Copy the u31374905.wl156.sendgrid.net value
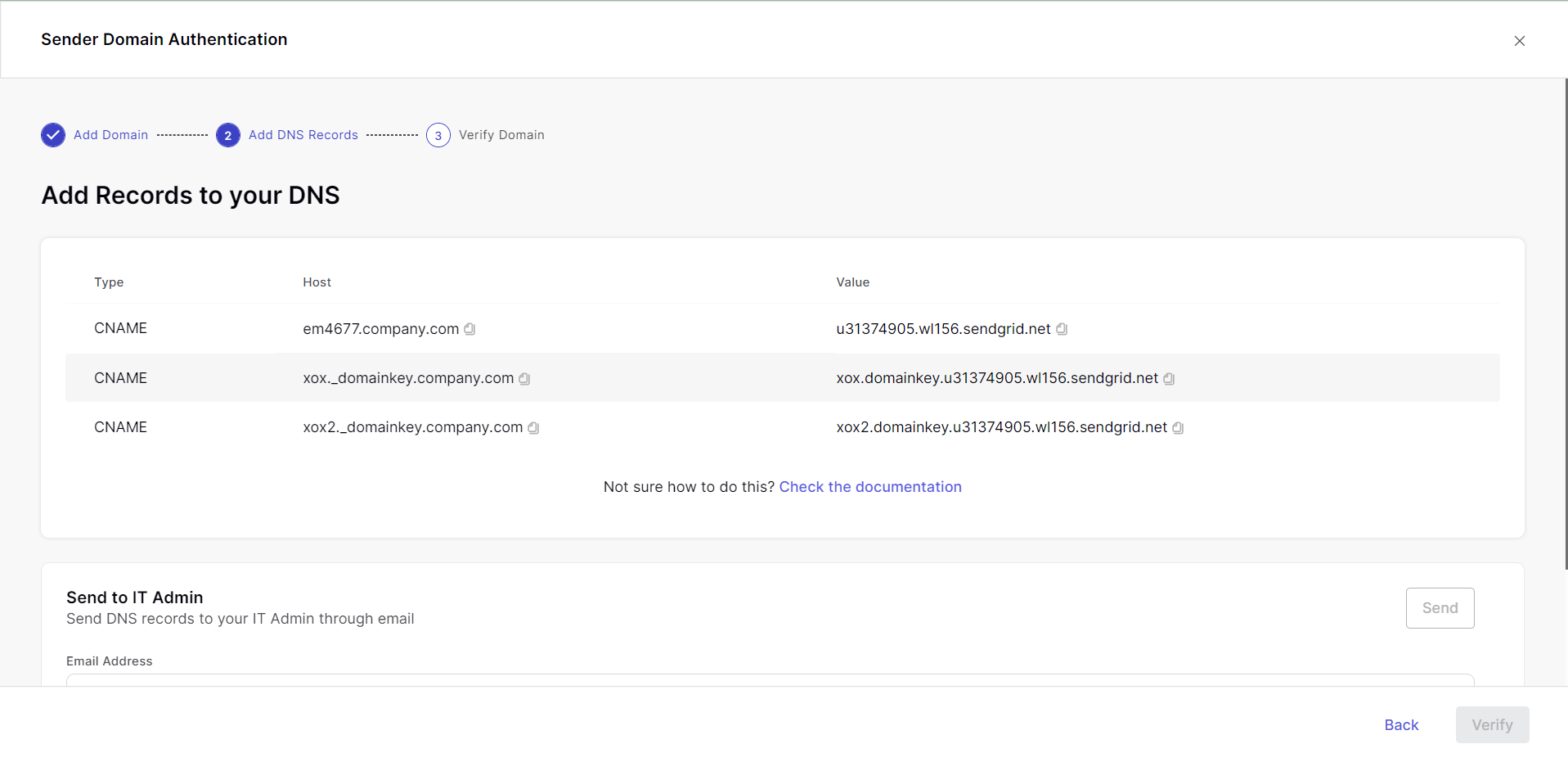Image resolution: width=1568 pixels, height=762 pixels. pos(1062,329)
